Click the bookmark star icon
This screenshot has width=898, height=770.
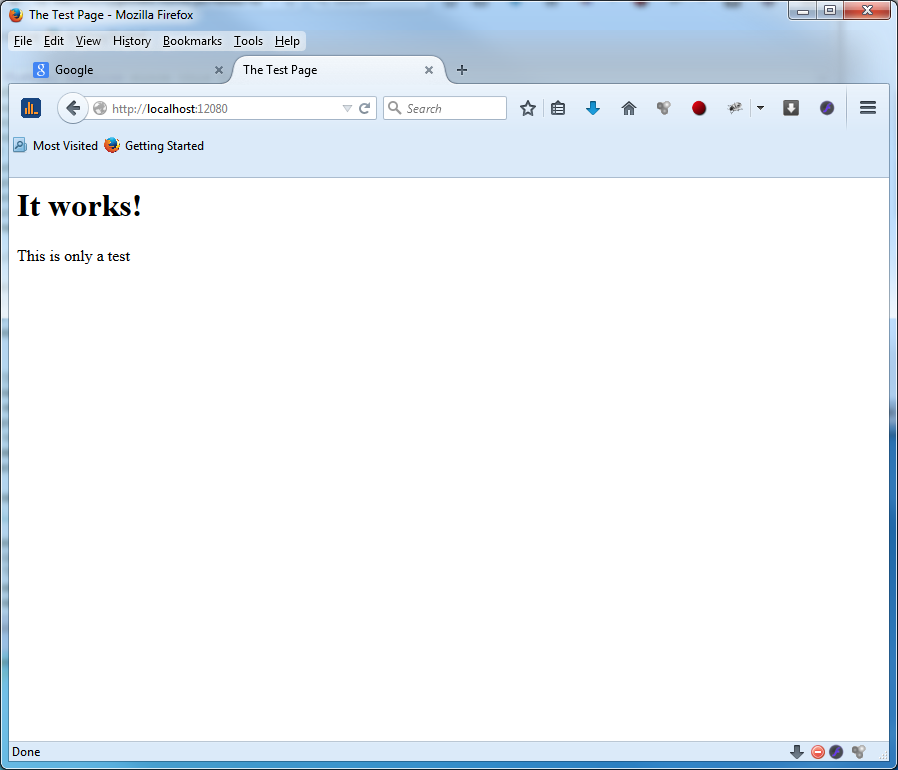528,108
